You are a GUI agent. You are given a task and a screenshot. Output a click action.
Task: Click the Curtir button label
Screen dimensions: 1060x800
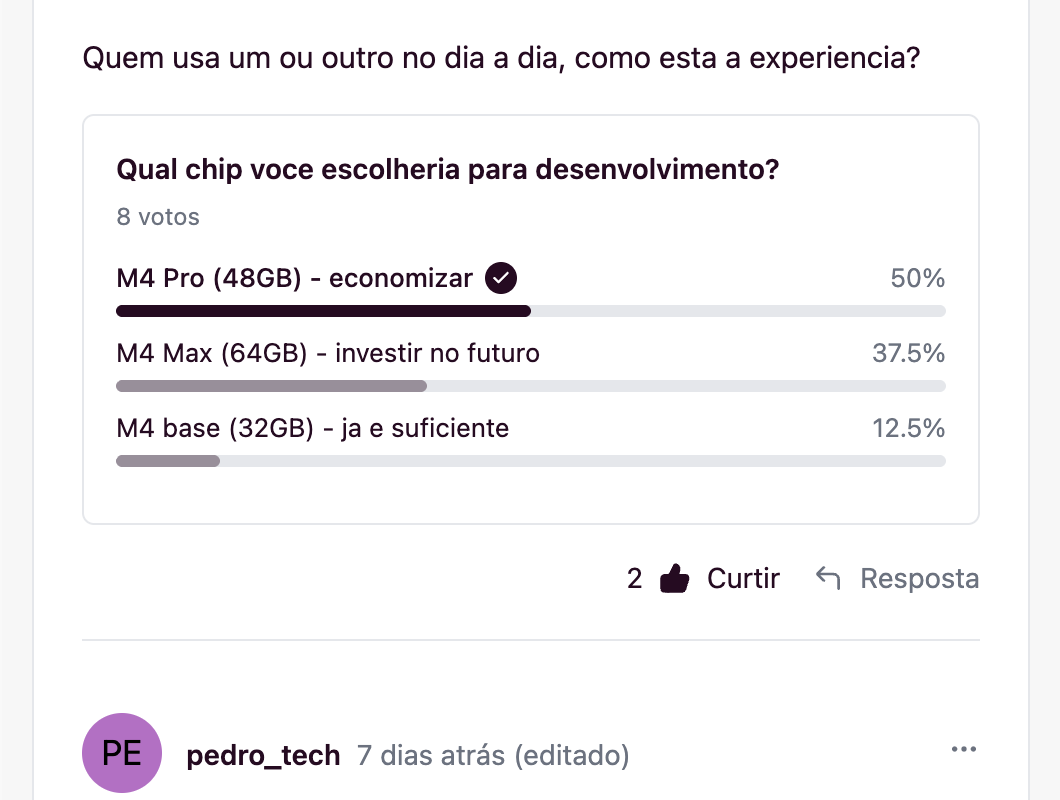(x=743, y=578)
